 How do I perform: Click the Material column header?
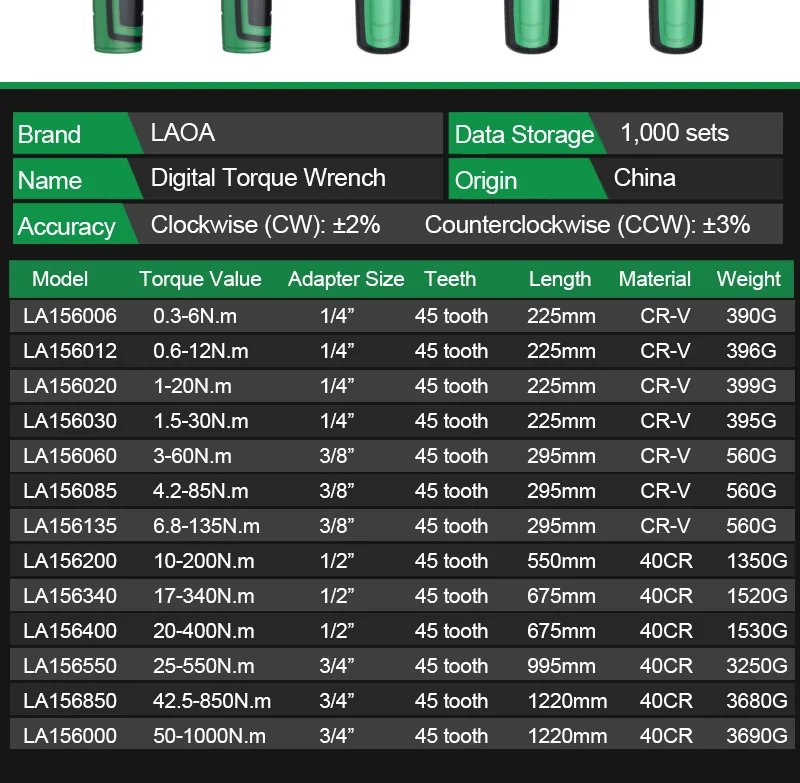pyautogui.click(x=655, y=279)
